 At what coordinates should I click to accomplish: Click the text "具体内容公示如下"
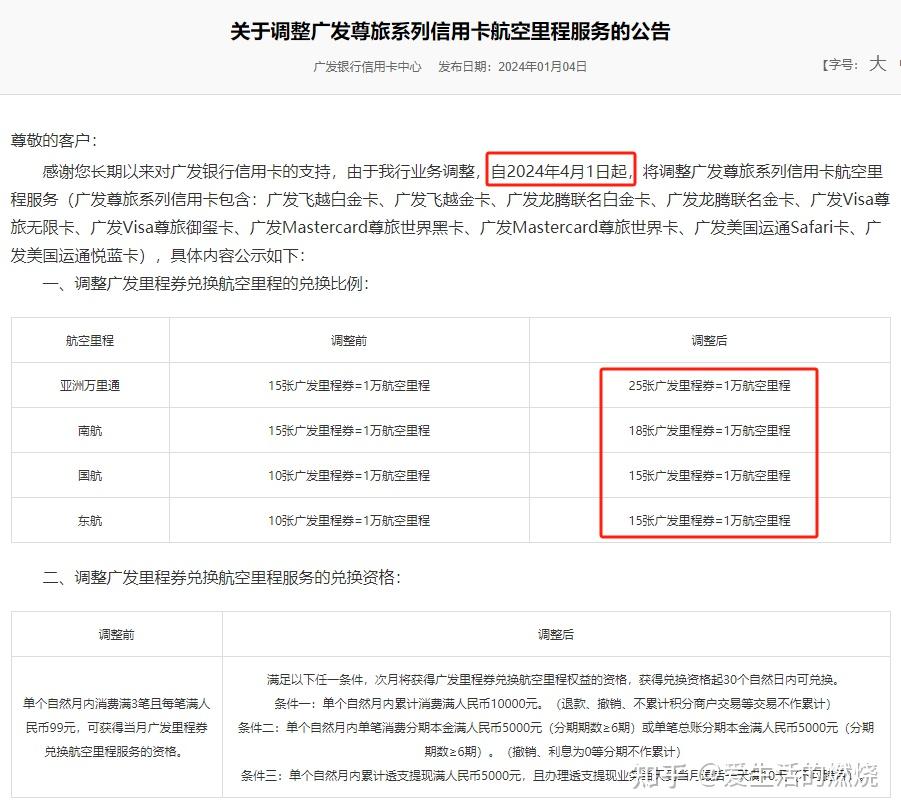[x=238, y=255]
